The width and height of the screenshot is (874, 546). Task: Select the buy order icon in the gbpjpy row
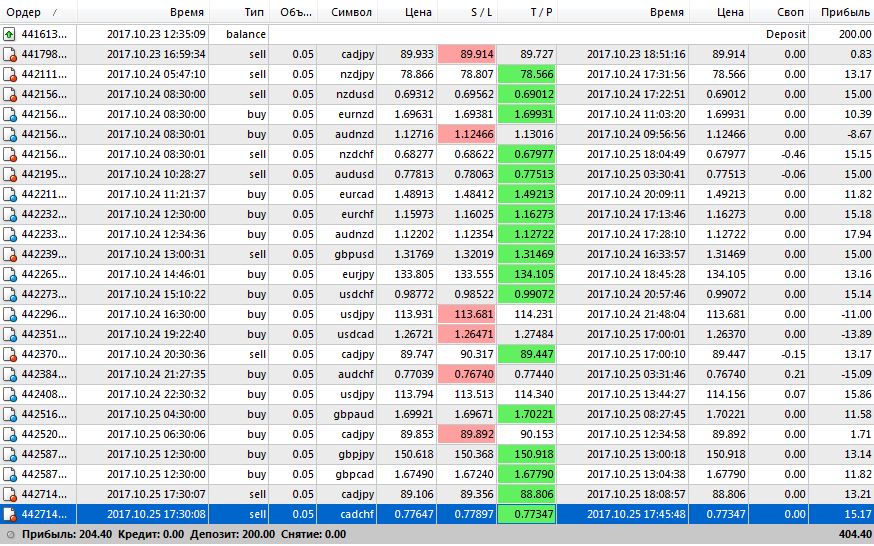click(9, 455)
